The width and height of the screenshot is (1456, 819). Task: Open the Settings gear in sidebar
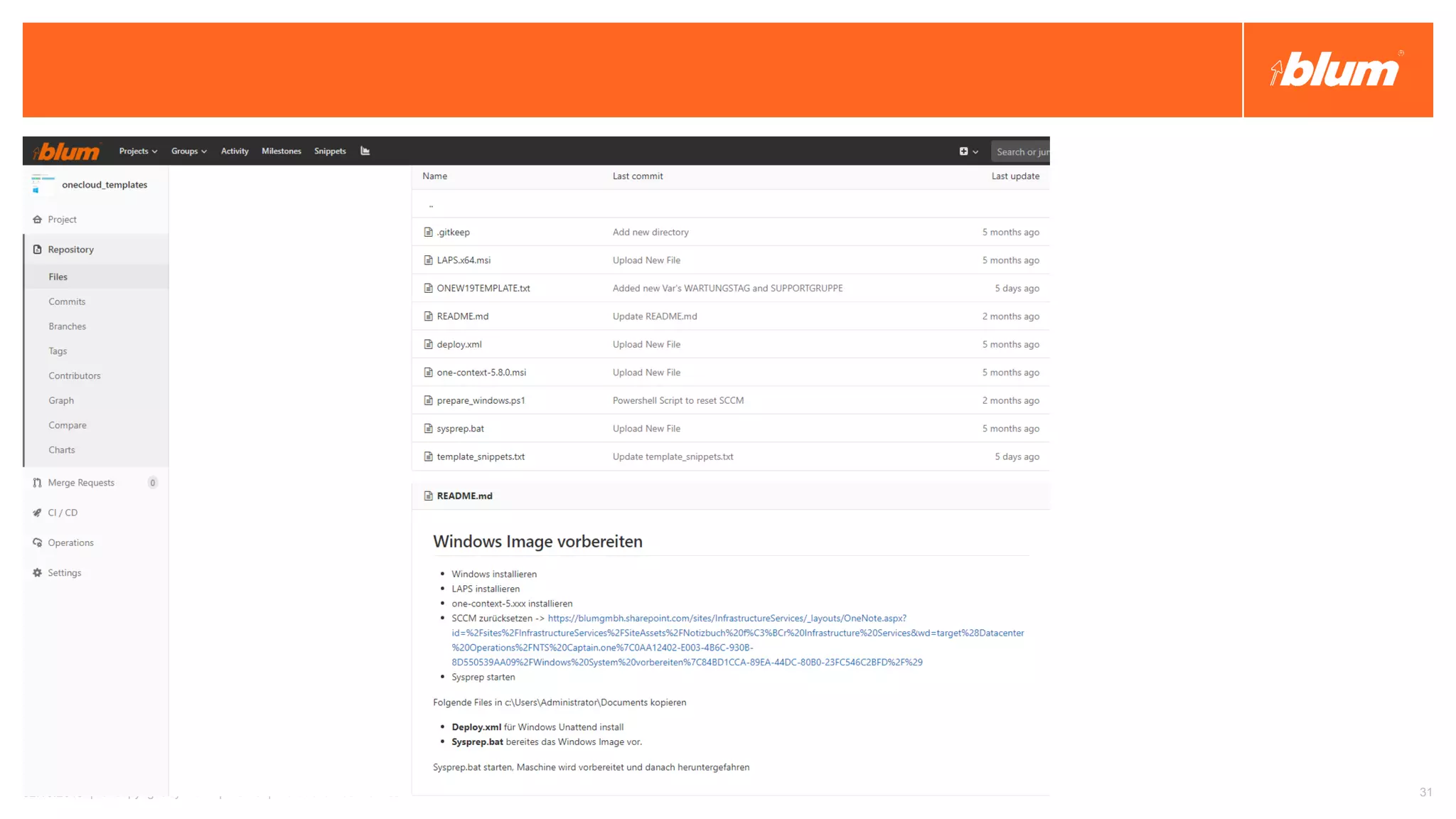click(38, 573)
